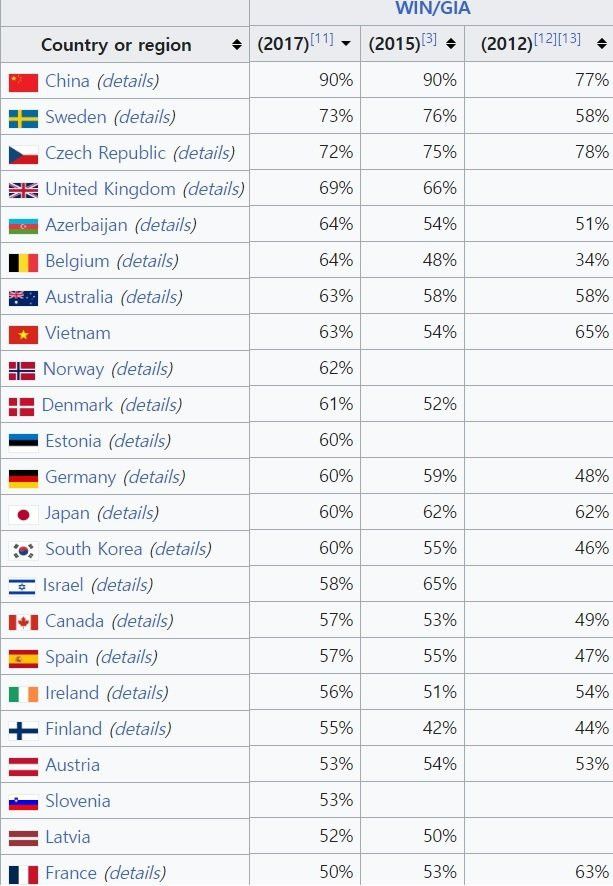The image size is (613, 886).
Task: Click the Sweden flag icon
Action: point(23,118)
